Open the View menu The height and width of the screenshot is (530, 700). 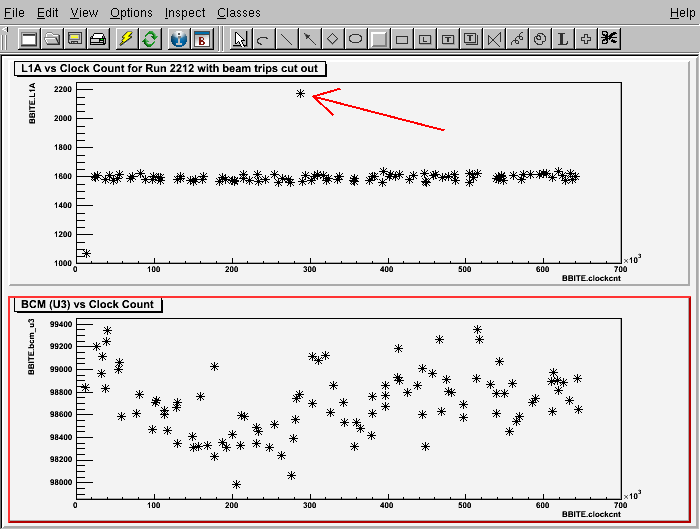[x=84, y=13]
